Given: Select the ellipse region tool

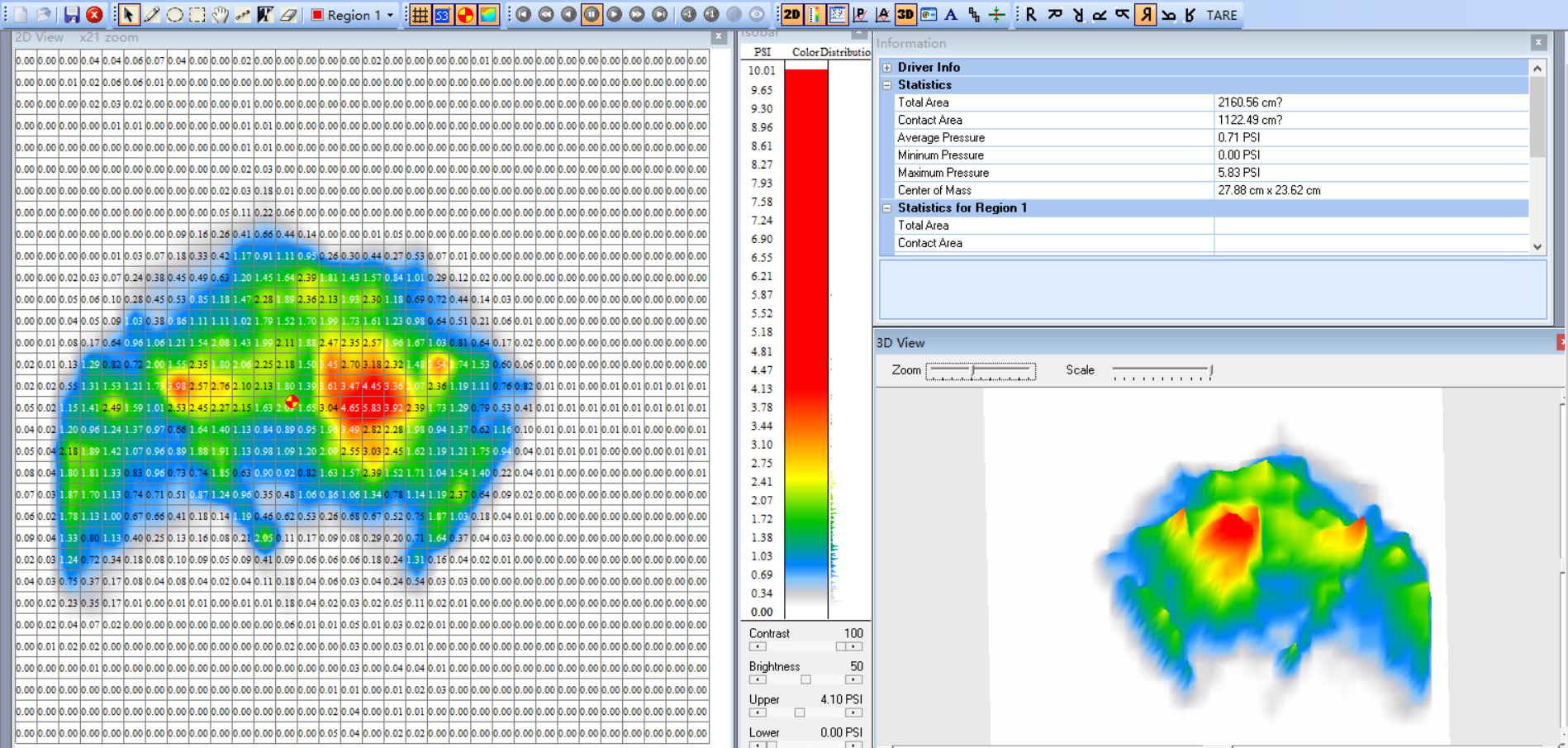Looking at the screenshot, I should 174,15.
